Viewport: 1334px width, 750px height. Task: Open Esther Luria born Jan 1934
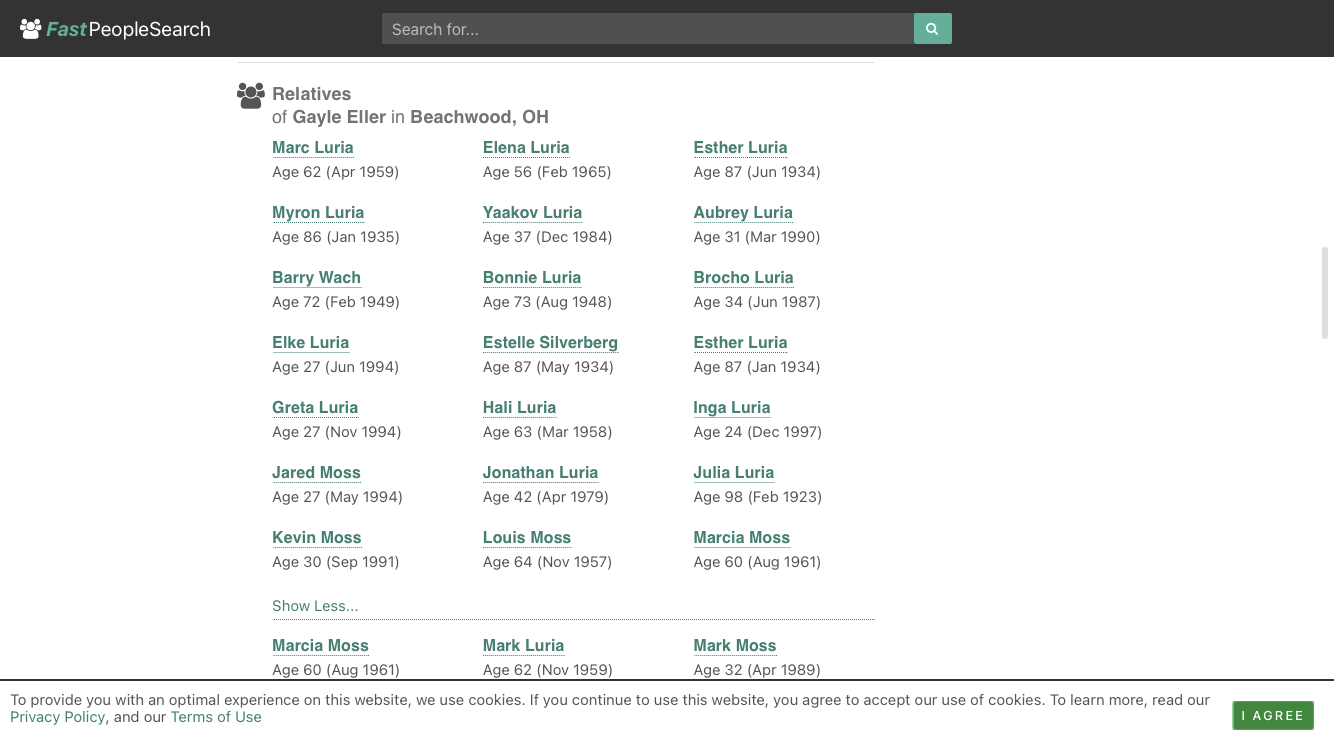[740, 342]
